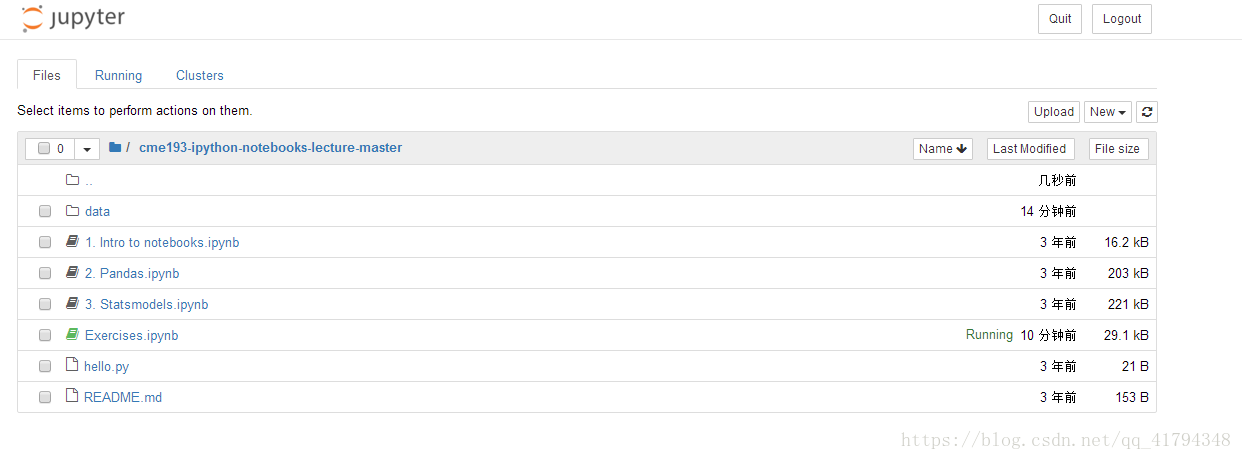Expand the selection type dropdown arrow

click(x=87, y=149)
